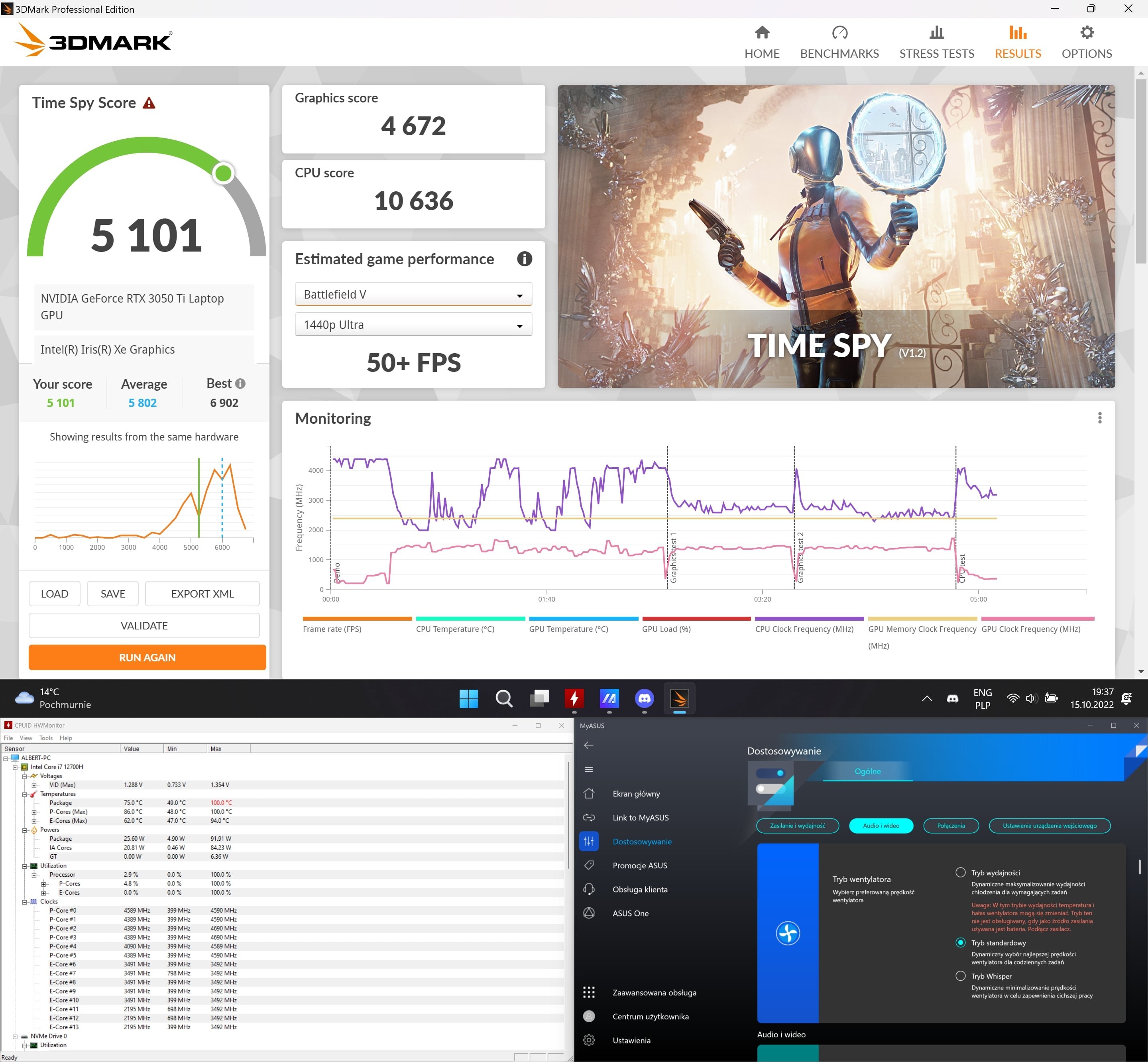Click the 3DMark taskbar icon

coord(679,698)
